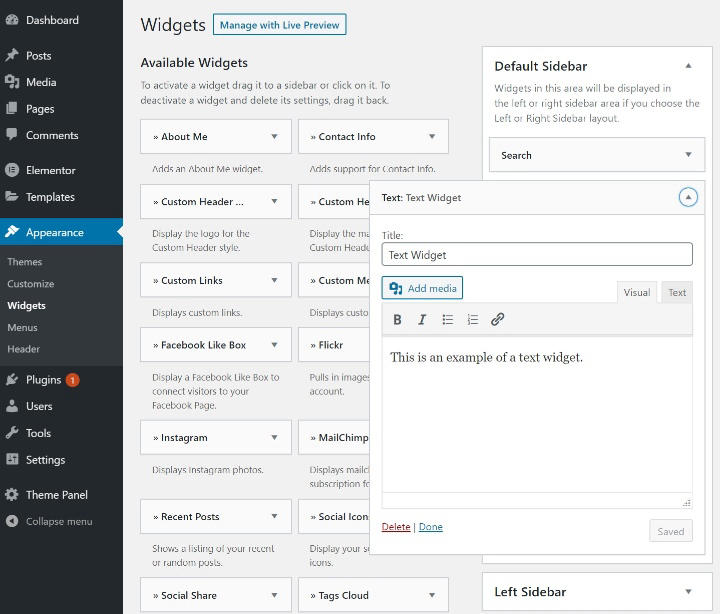
Task: Open Menus in Appearance submenu
Action: pyautogui.click(x=22, y=327)
